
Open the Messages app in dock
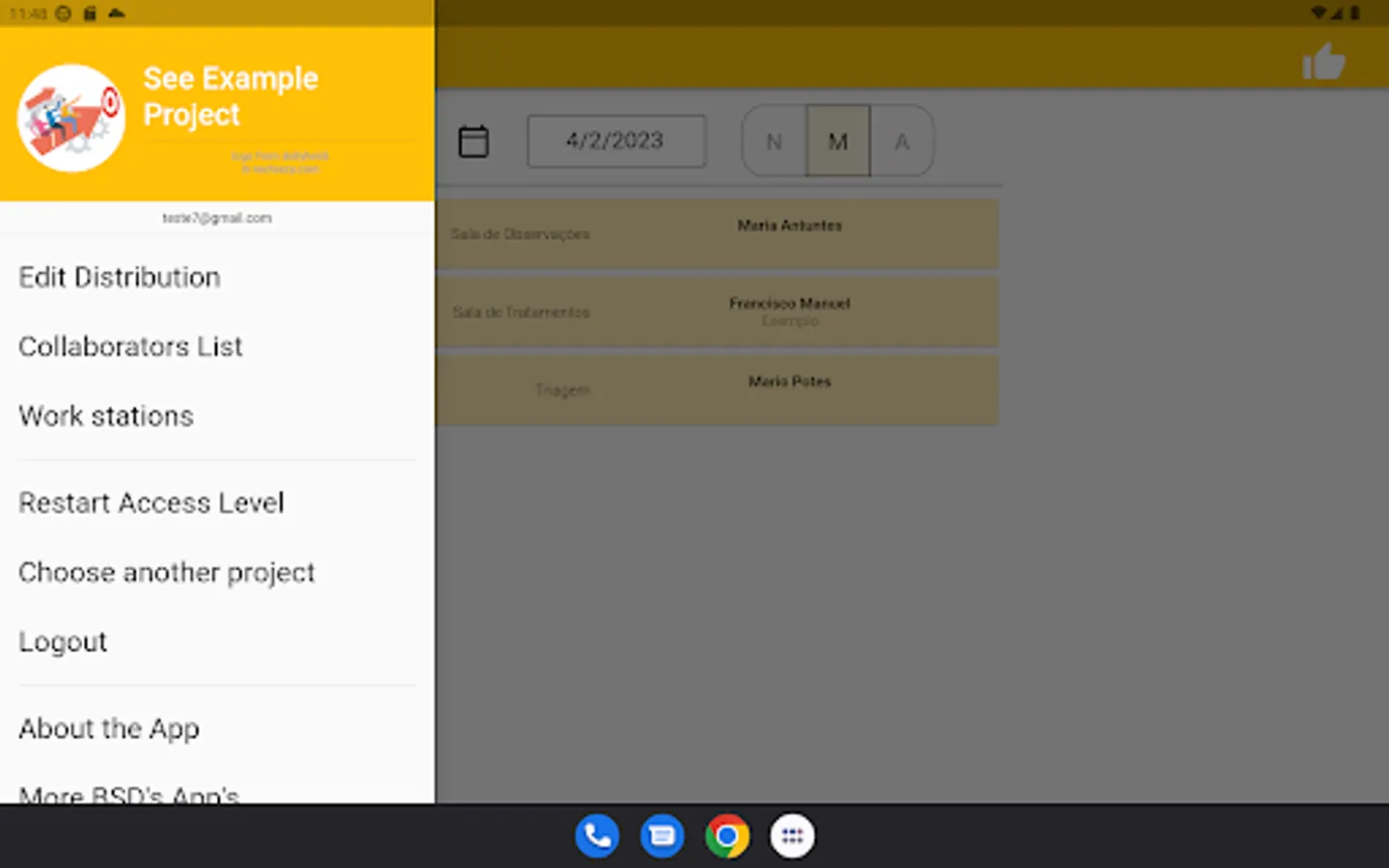pyautogui.click(x=662, y=836)
